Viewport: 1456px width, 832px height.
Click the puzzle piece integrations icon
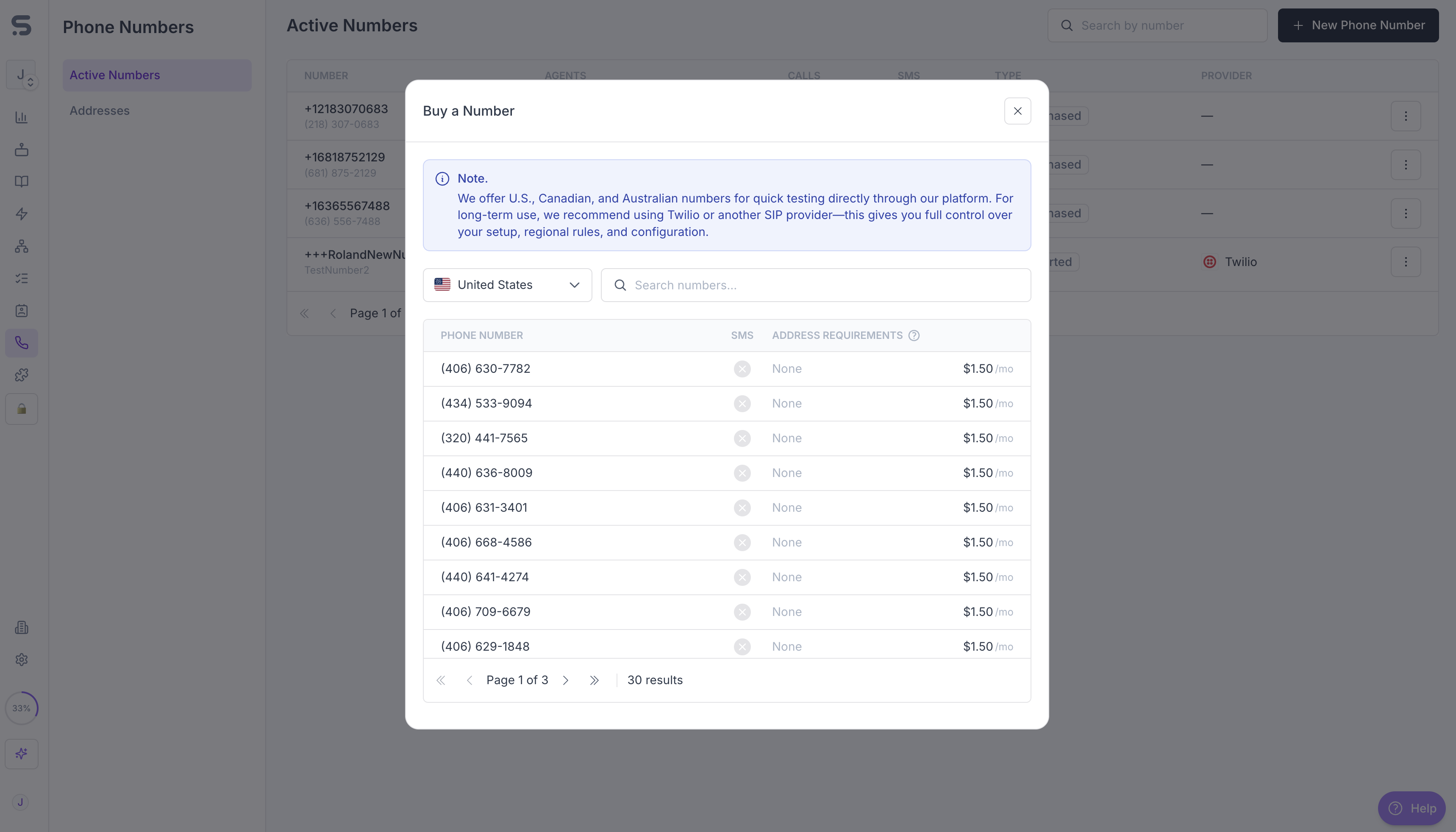22,375
